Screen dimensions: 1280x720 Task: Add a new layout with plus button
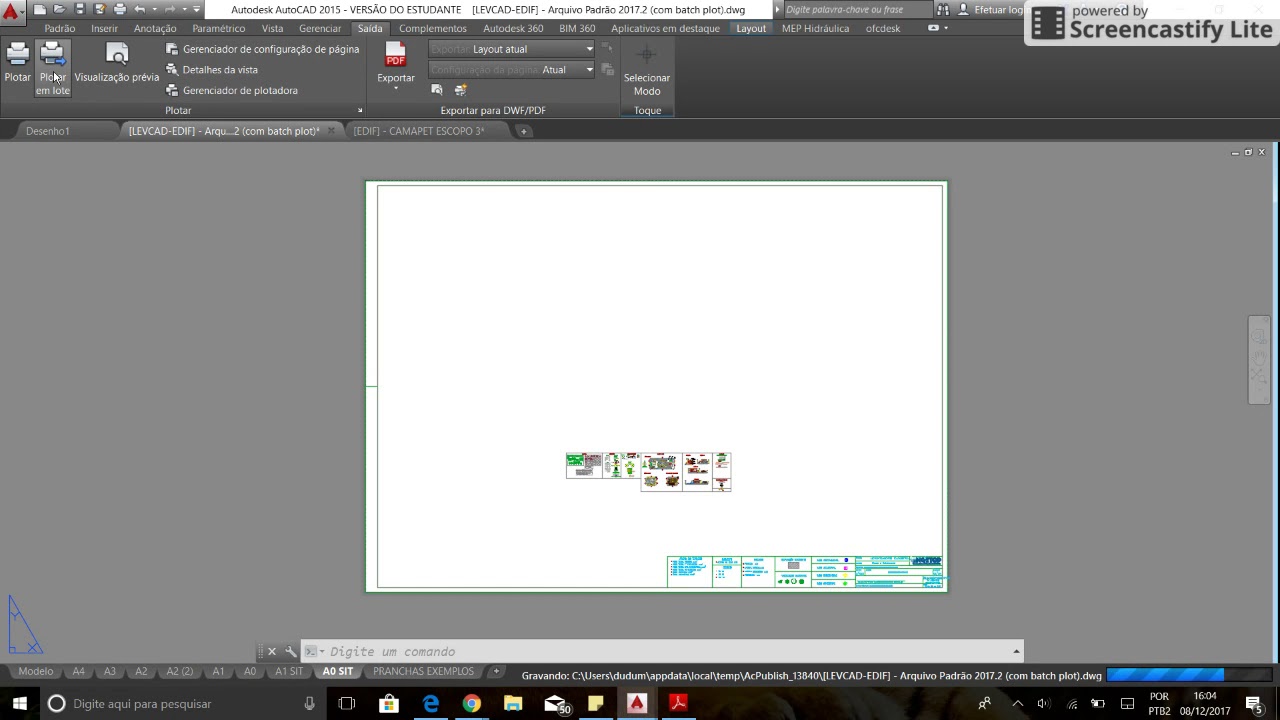(x=495, y=672)
